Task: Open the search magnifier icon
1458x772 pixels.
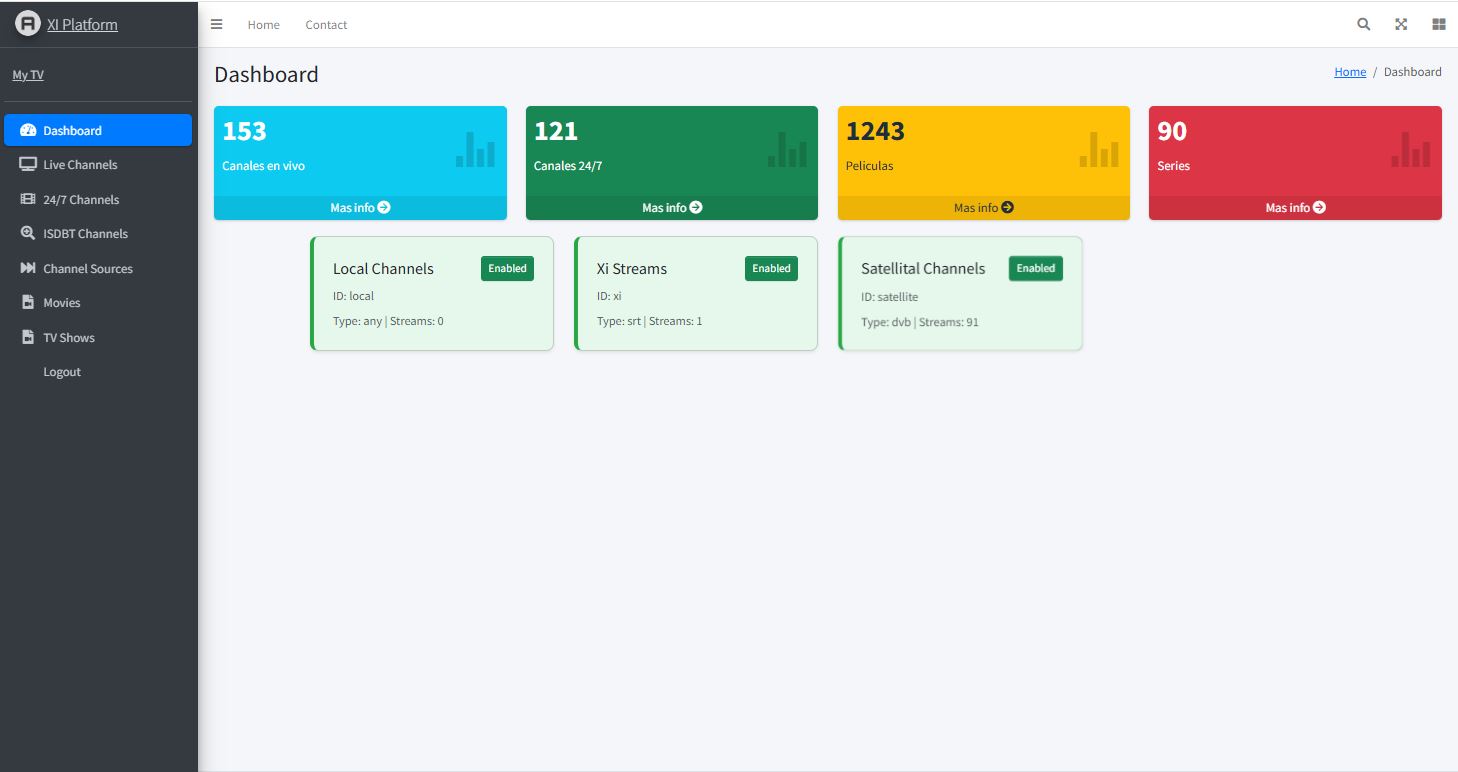Action: pos(1363,25)
